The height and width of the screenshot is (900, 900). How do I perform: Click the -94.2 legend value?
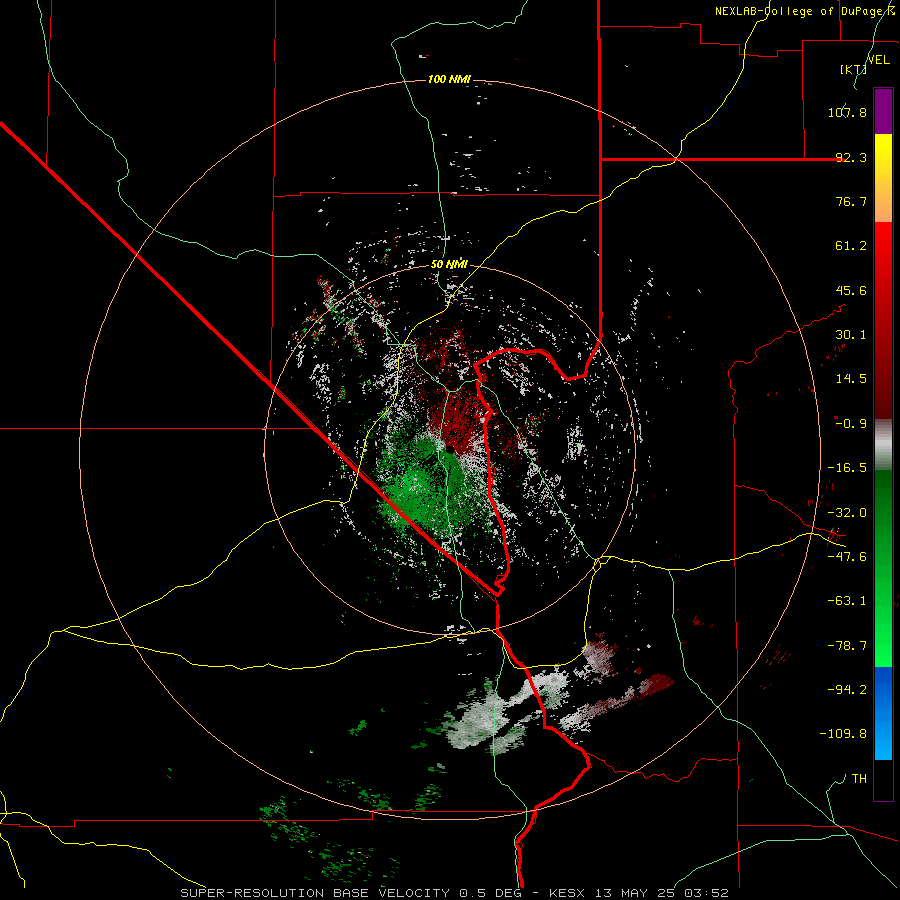(x=847, y=689)
